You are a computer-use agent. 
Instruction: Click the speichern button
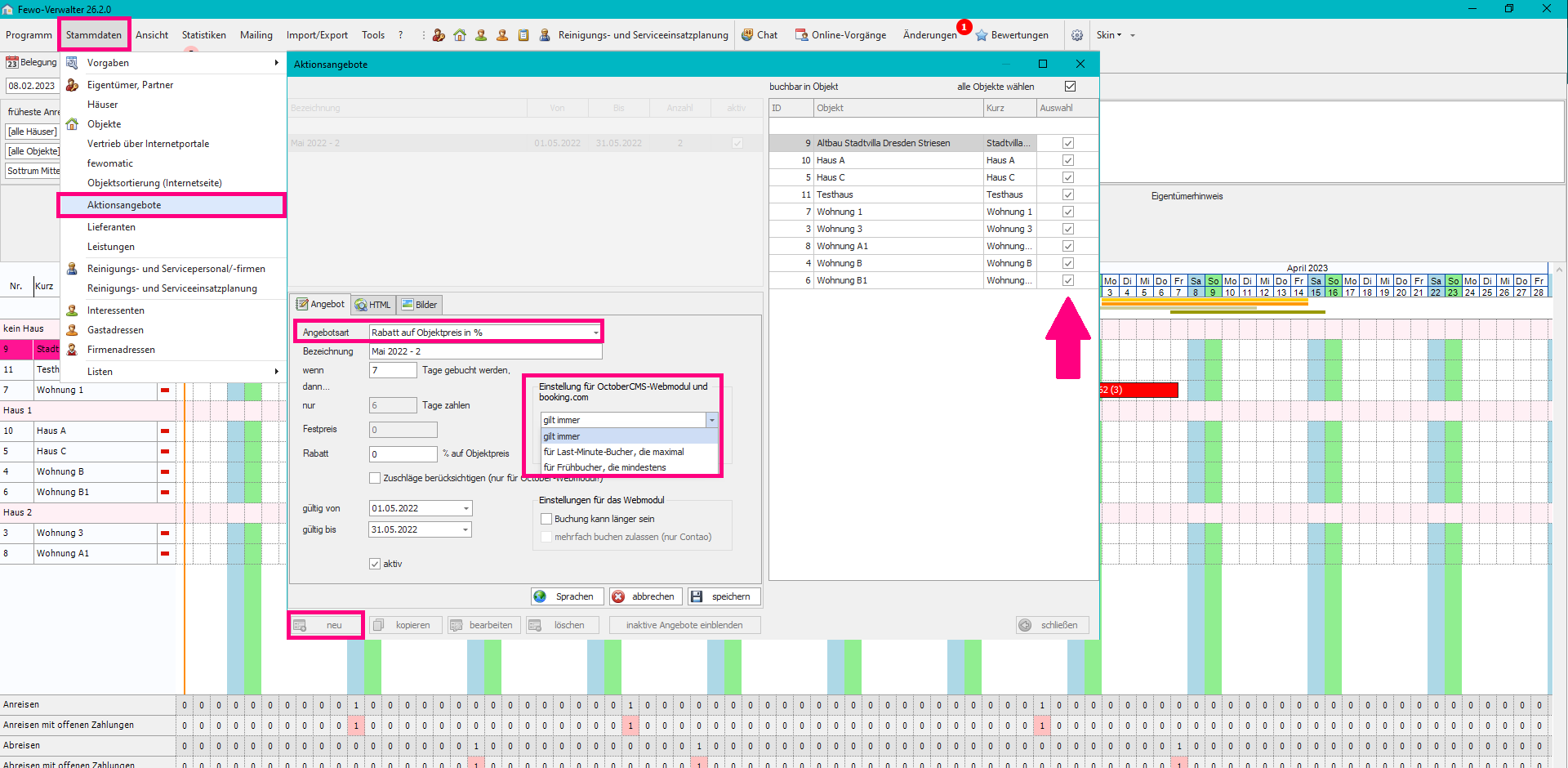[x=724, y=596]
